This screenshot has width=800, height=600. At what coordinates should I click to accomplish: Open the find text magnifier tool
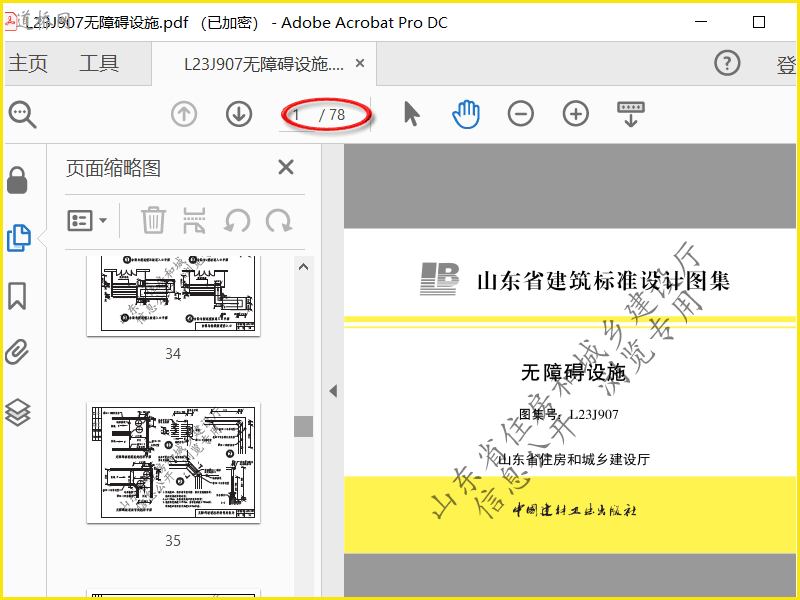[22, 114]
